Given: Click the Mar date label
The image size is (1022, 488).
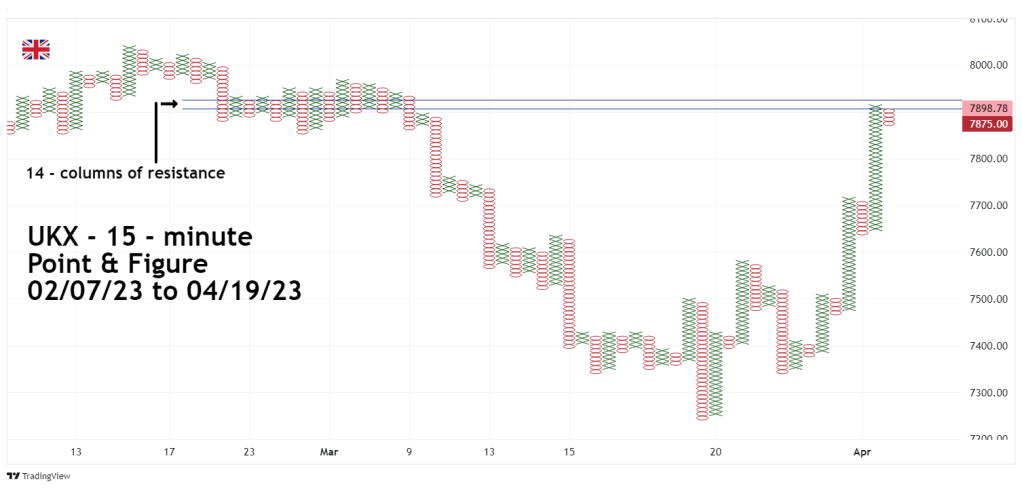Looking at the screenshot, I should tap(329, 453).
